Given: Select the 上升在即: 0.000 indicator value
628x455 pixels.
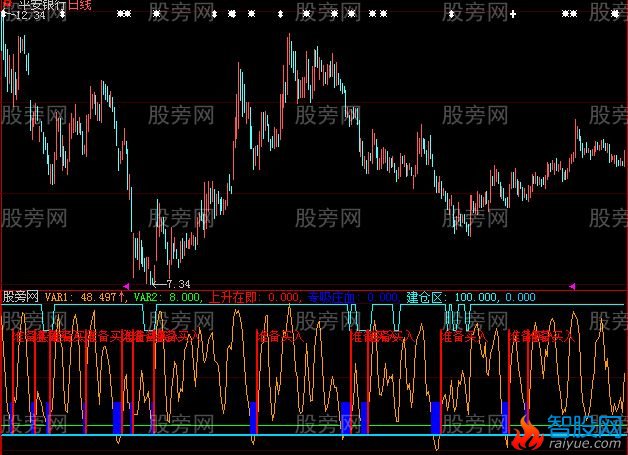Looking at the screenshot, I should tap(254, 297).
